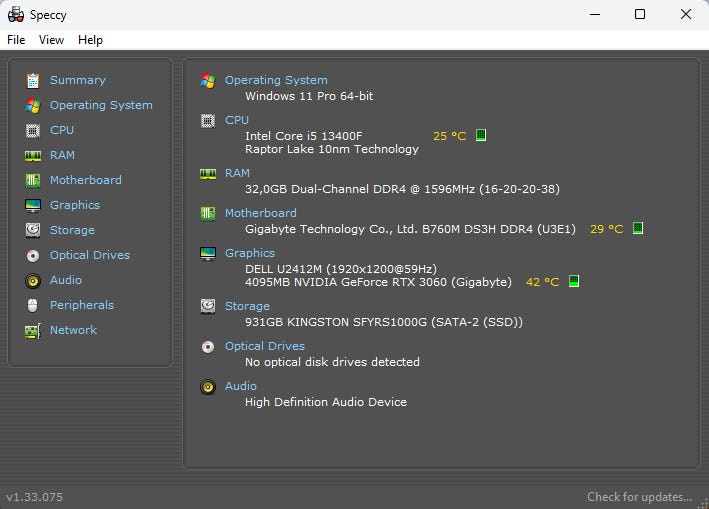Click the Check for updates link
Viewport: 709px width, 509px height.
(639, 497)
